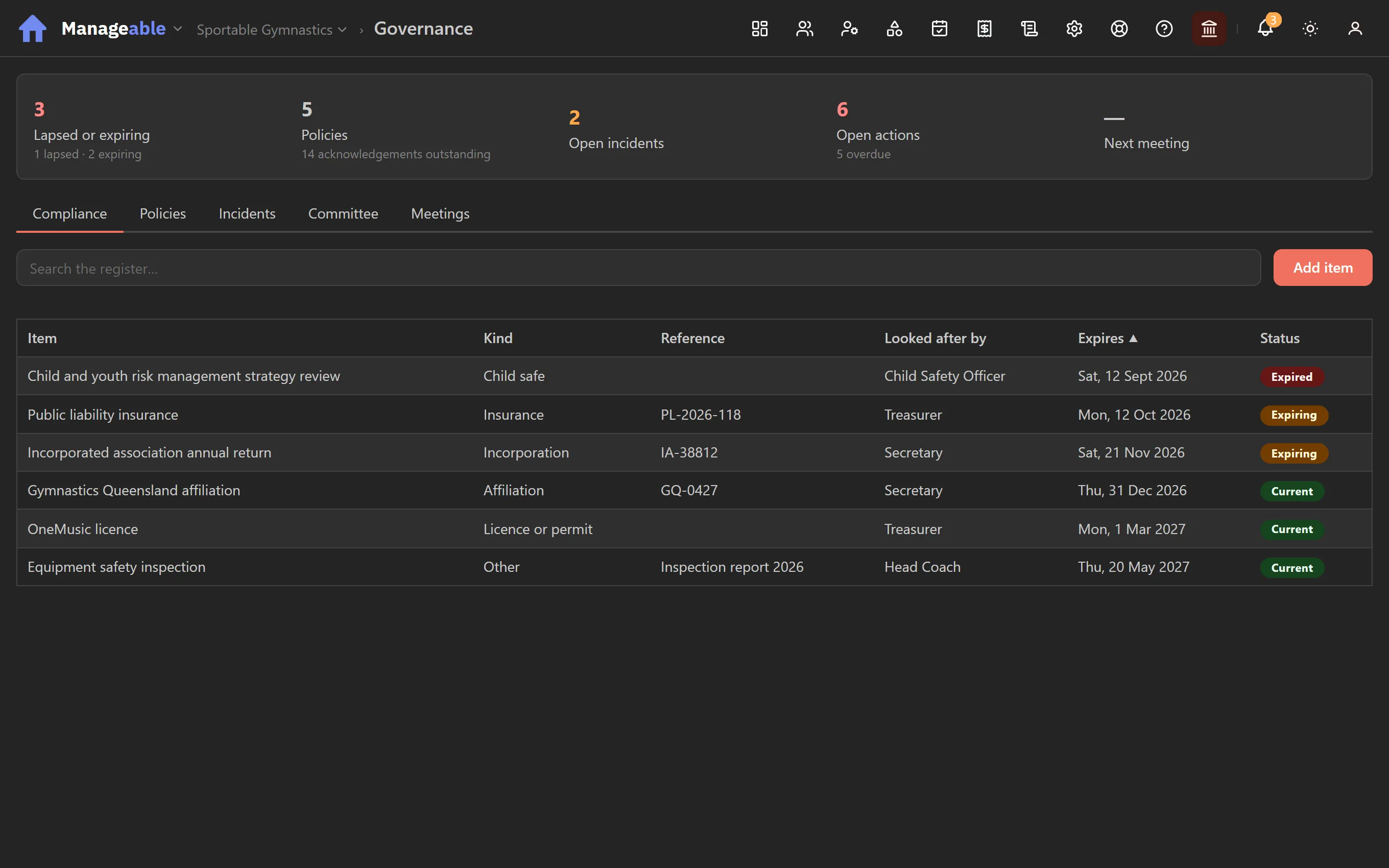This screenshot has width=1389, height=868.
Task: Click the Open actions summary stat
Action: [878, 130]
